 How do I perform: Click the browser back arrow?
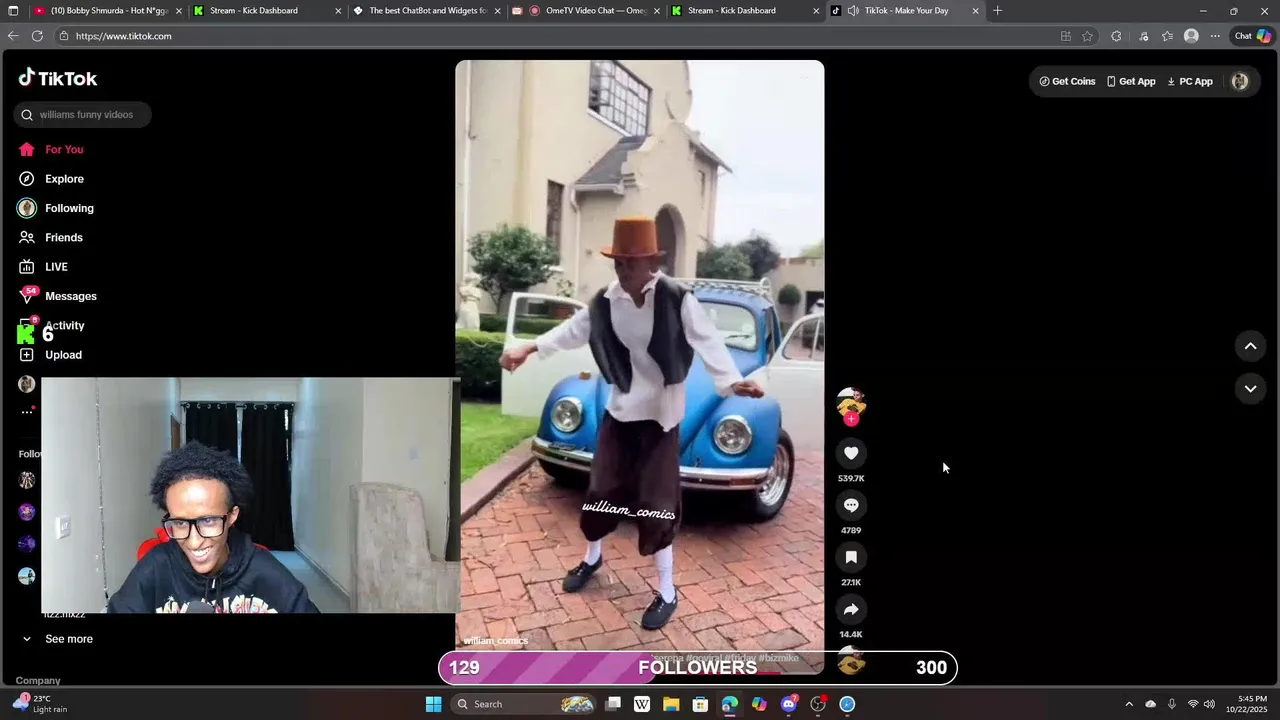click(13, 36)
